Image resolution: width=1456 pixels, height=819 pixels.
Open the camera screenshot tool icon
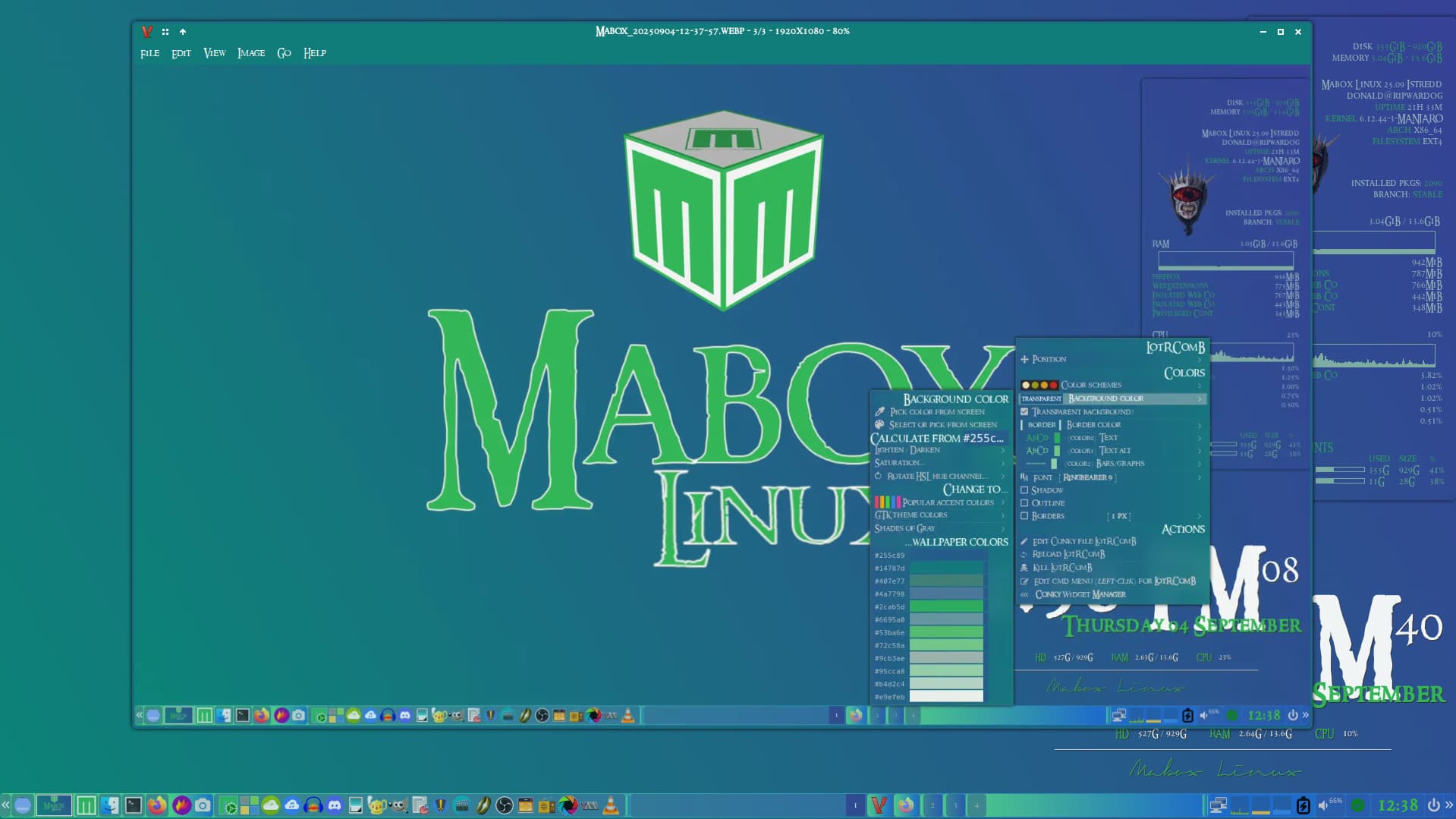click(x=203, y=805)
